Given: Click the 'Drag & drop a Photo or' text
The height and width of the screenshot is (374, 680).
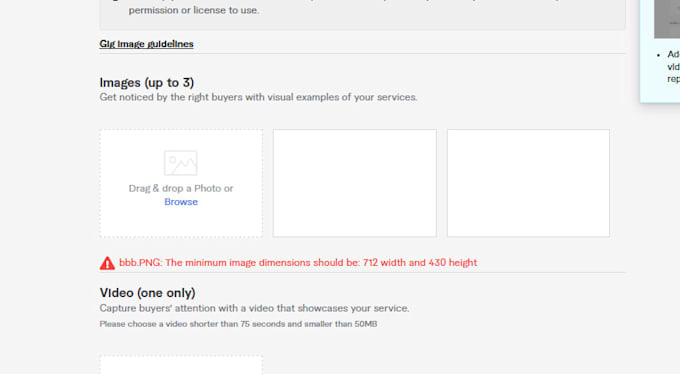Looking at the screenshot, I should point(181,188).
